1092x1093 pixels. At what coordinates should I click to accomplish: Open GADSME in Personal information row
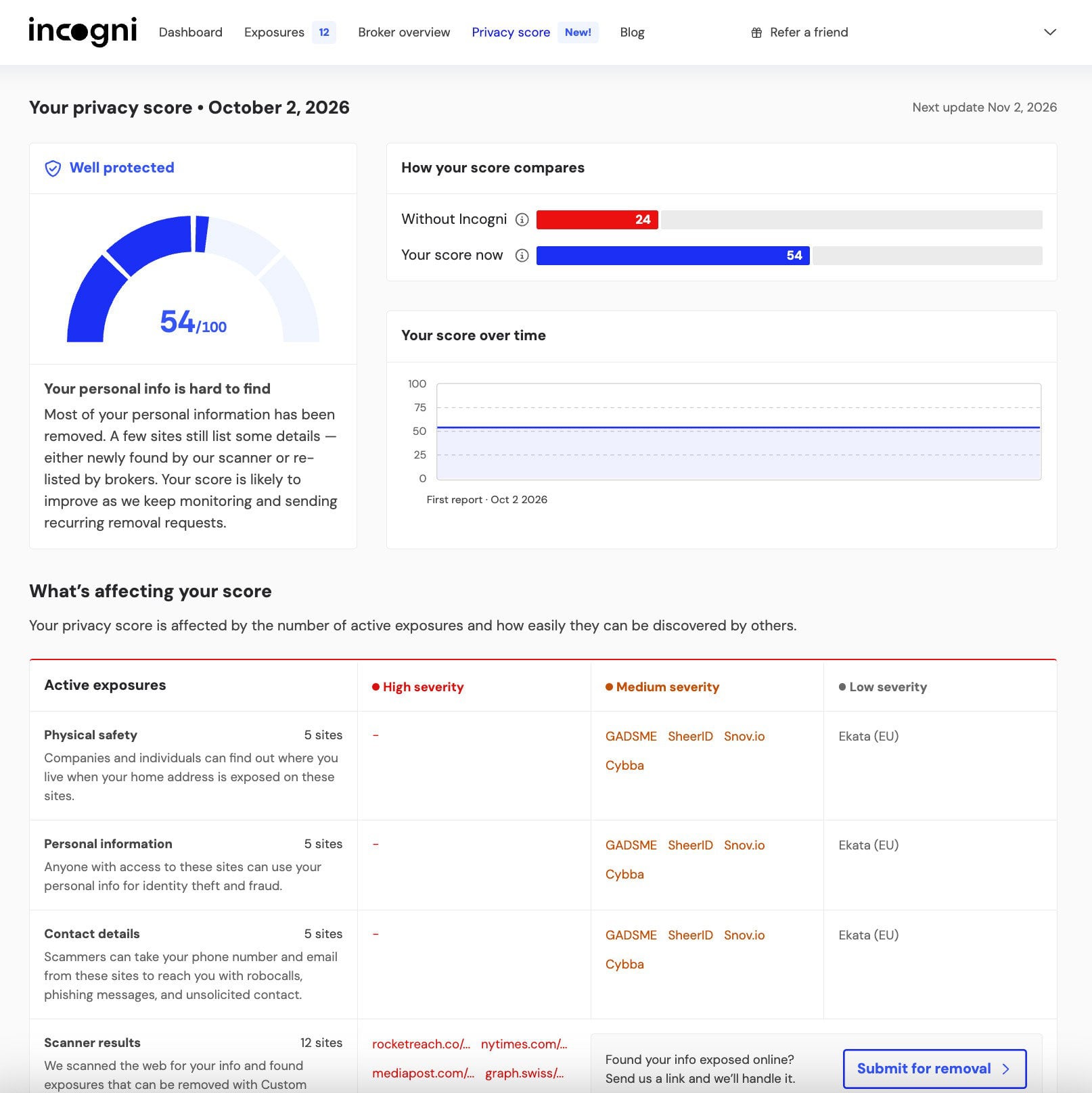click(631, 845)
